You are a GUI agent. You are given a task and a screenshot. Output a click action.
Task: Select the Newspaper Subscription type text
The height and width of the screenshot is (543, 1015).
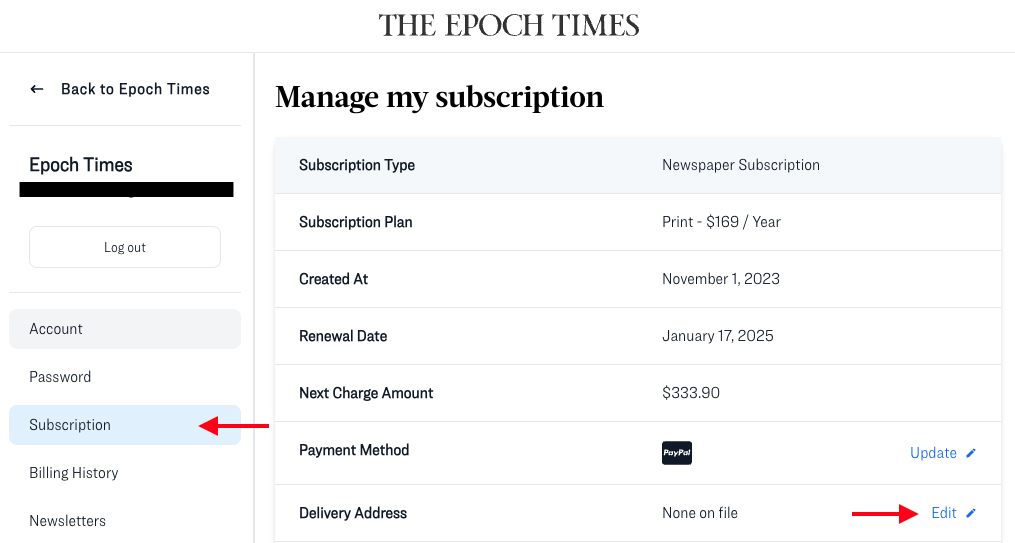tap(741, 165)
